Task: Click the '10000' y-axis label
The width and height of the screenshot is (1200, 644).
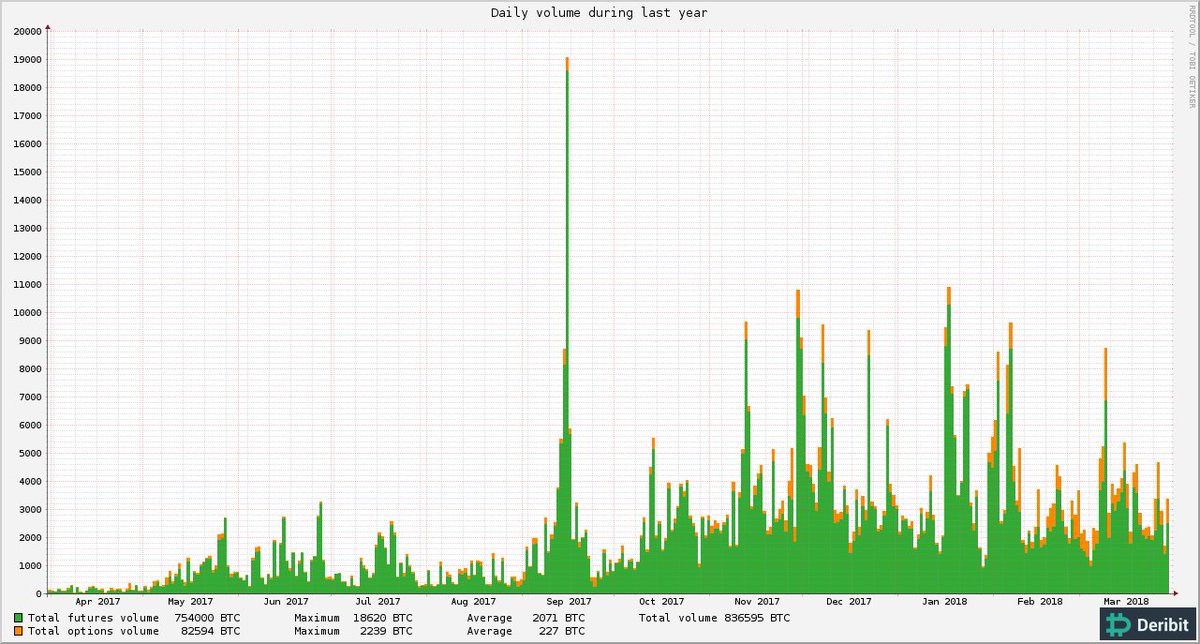Action: coord(27,312)
